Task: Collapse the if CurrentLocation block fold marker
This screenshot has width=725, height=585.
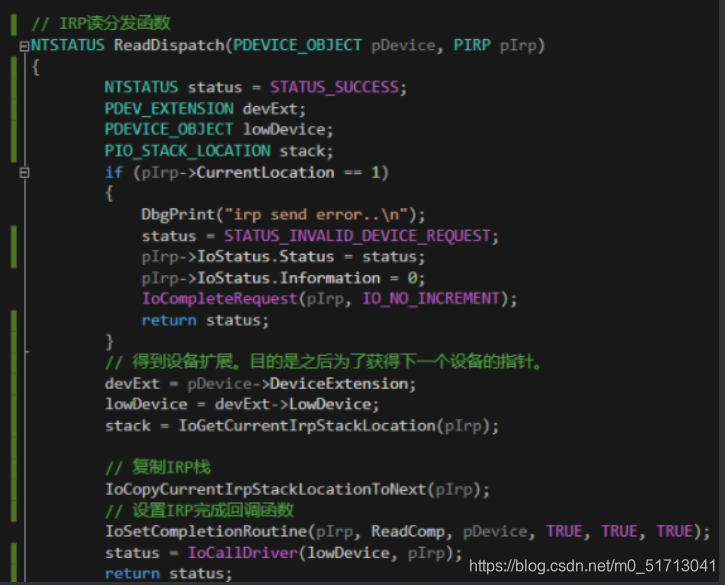Action: click(x=24, y=173)
